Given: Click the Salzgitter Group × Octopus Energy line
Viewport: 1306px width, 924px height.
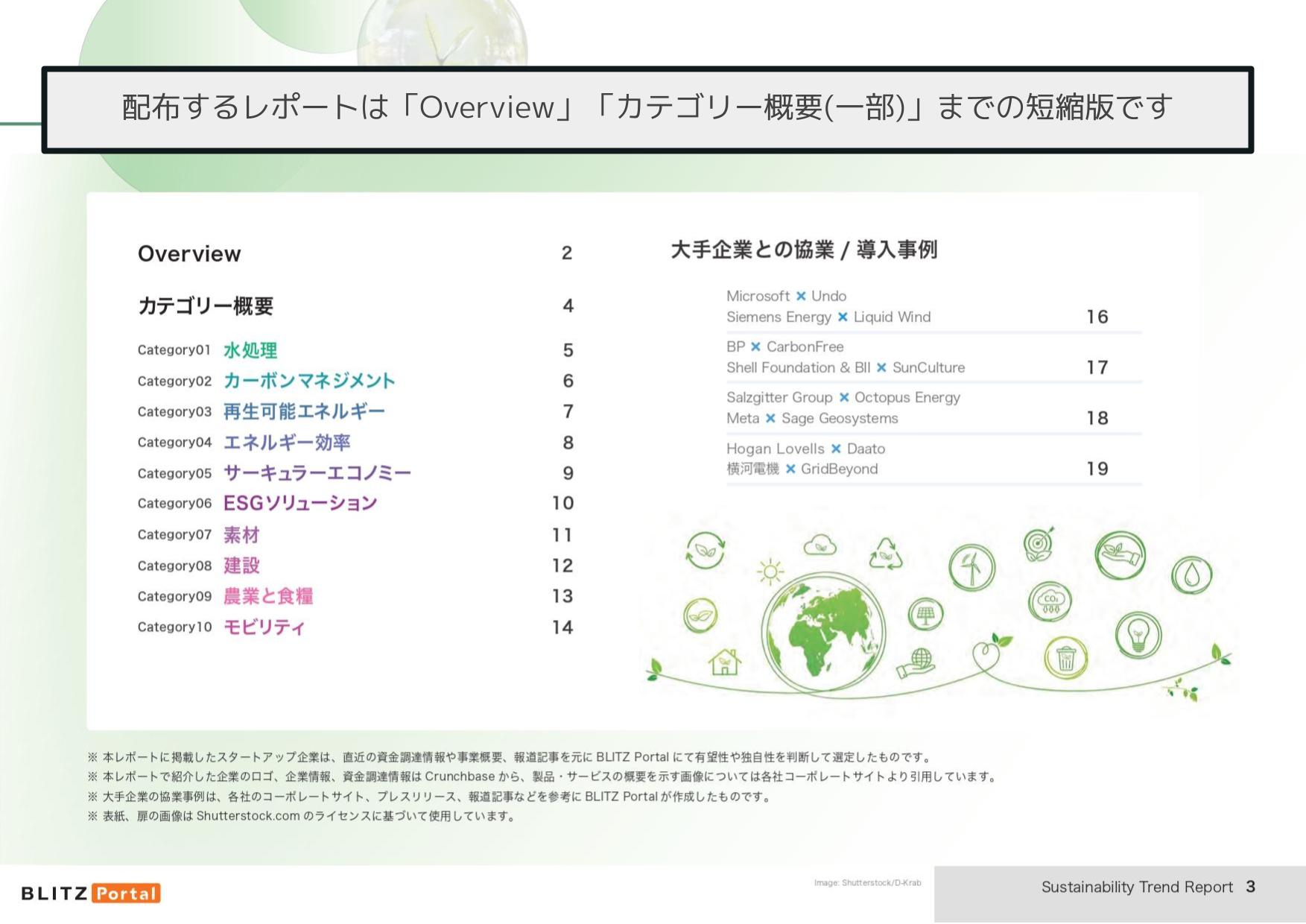Looking at the screenshot, I should pos(843,398).
